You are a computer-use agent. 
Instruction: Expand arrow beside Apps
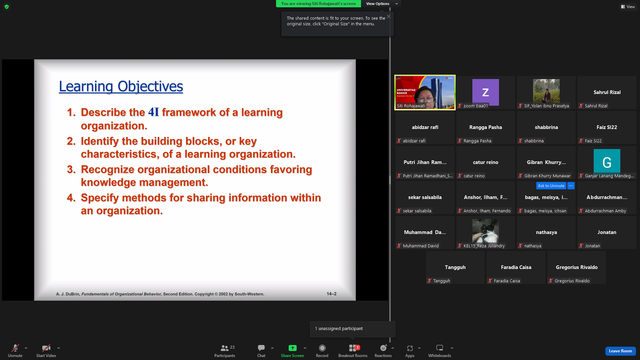(419, 348)
